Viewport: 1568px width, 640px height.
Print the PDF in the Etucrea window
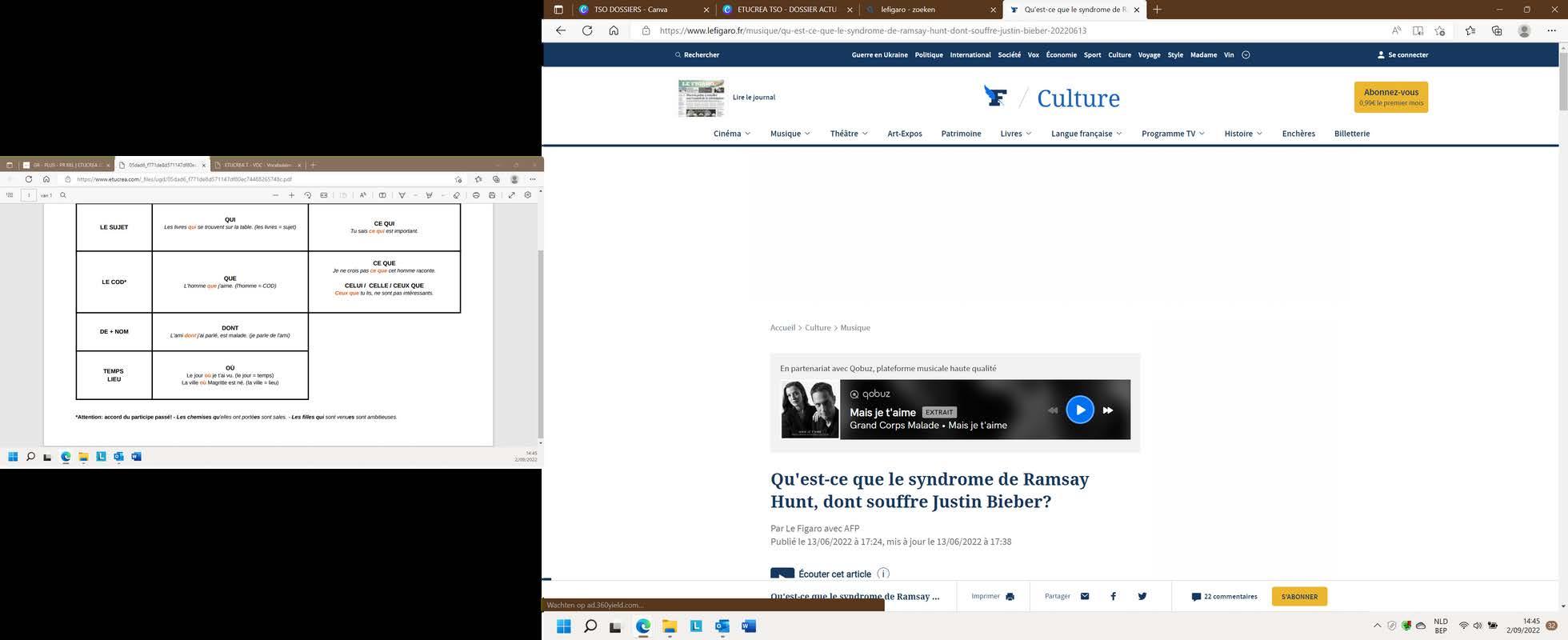(x=476, y=195)
